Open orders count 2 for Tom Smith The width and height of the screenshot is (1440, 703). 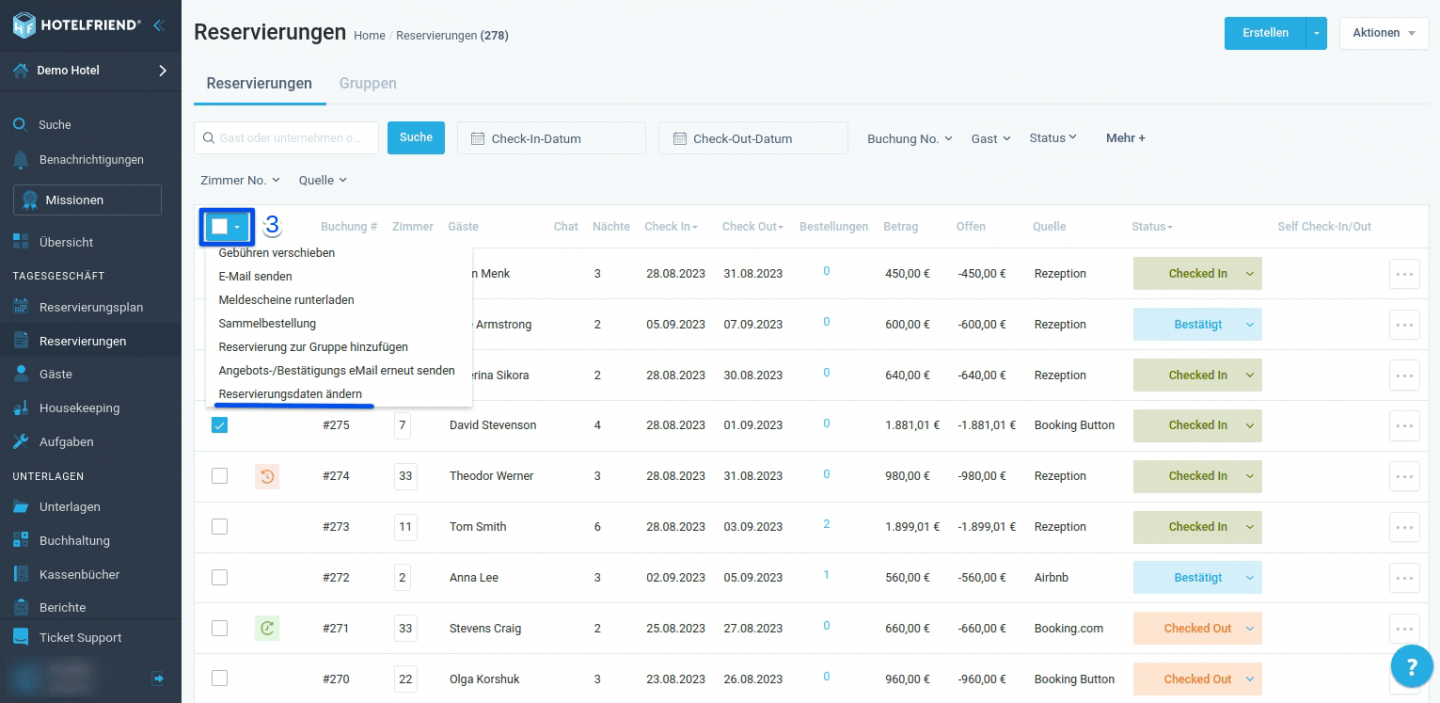pos(826,524)
